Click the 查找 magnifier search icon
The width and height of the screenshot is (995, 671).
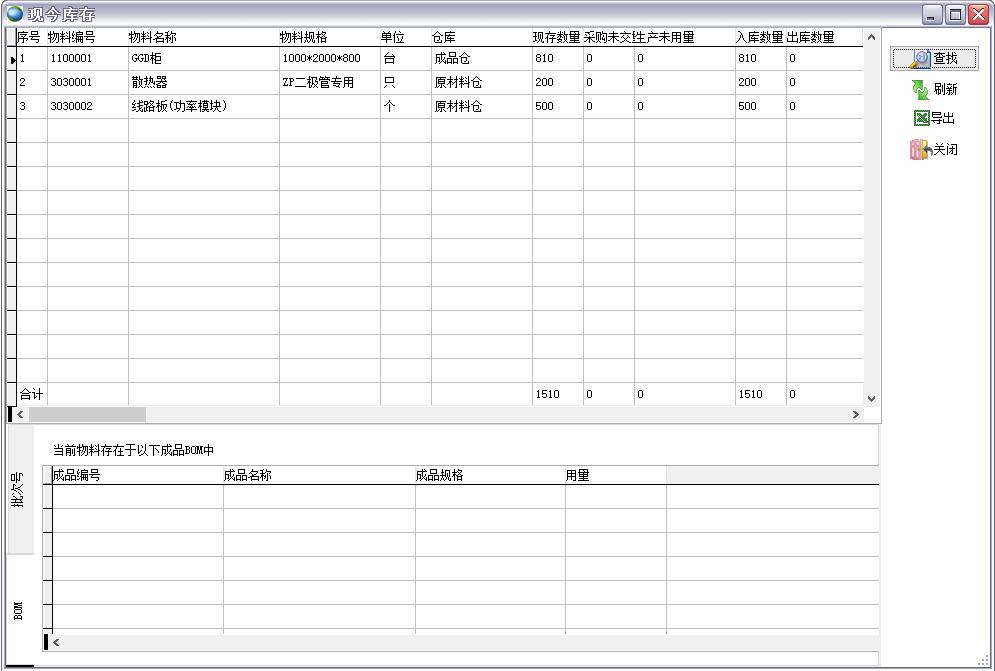tap(921, 59)
